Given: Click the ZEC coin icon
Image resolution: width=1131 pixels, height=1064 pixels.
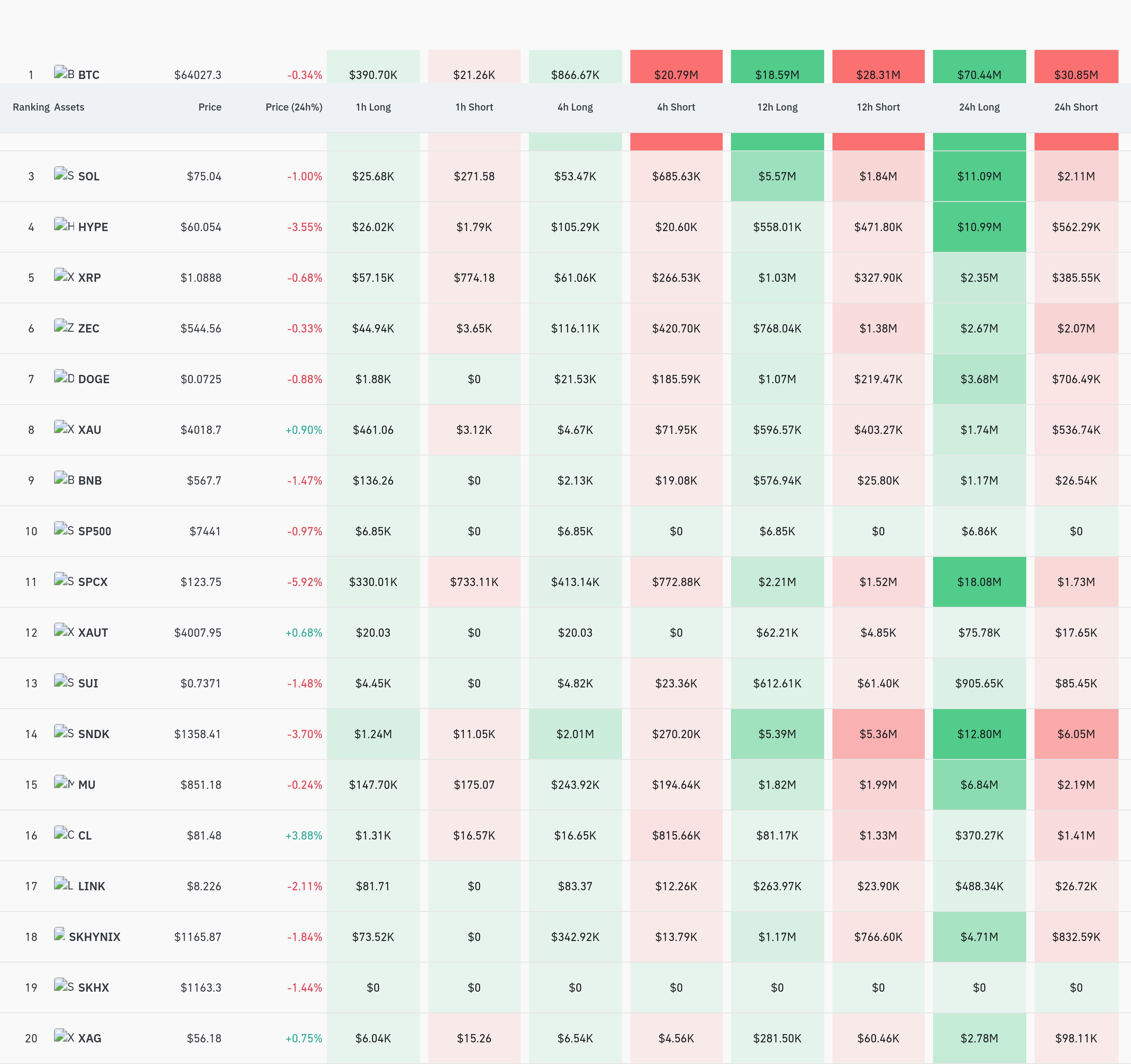Looking at the screenshot, I should [x=64, y=327].
